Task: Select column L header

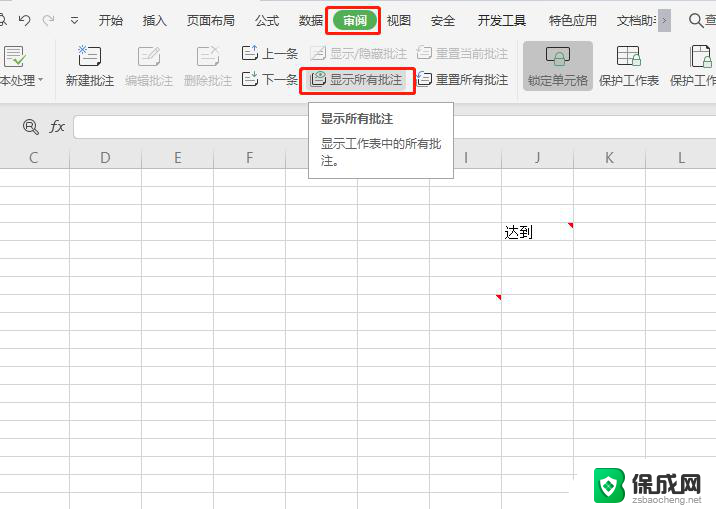Action: 681,157
